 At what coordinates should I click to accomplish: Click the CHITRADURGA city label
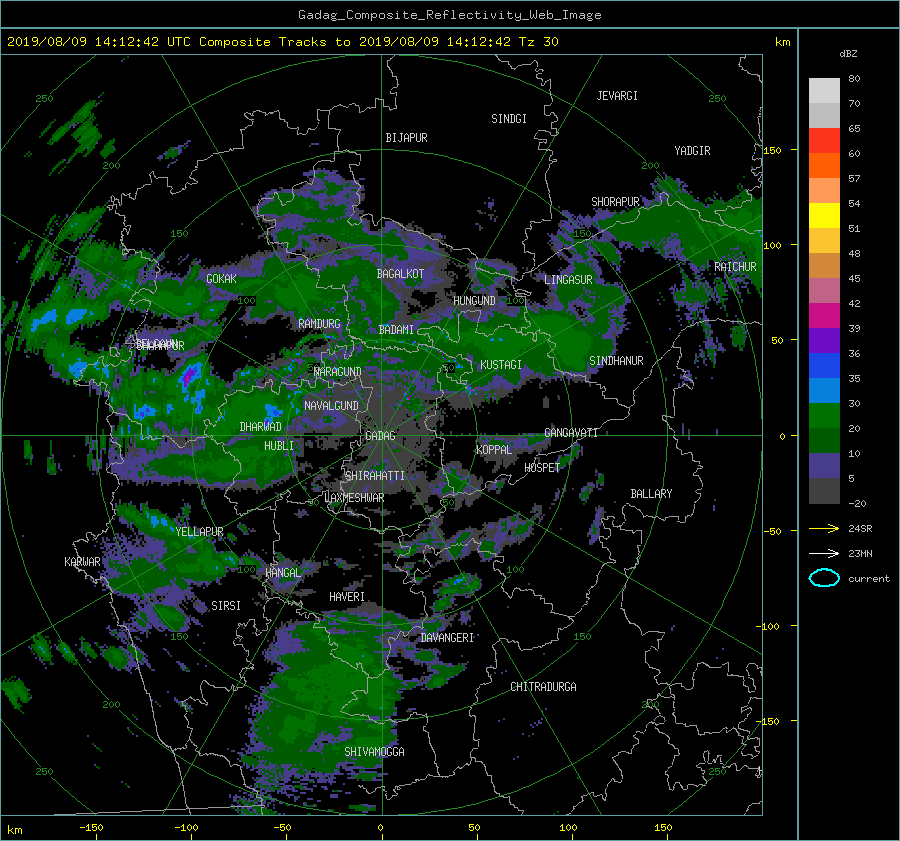pyautogui.click(x=543, y=687)
